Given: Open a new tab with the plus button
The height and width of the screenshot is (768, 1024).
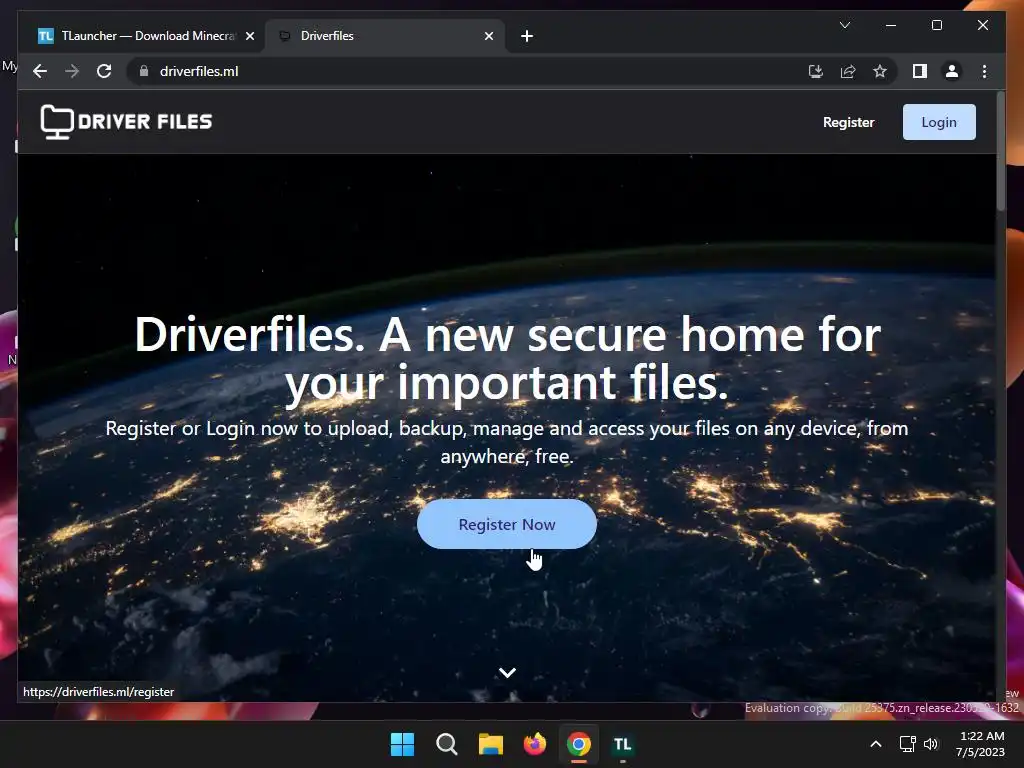Looking at the screenshot, I should click(x=527, y=36).
